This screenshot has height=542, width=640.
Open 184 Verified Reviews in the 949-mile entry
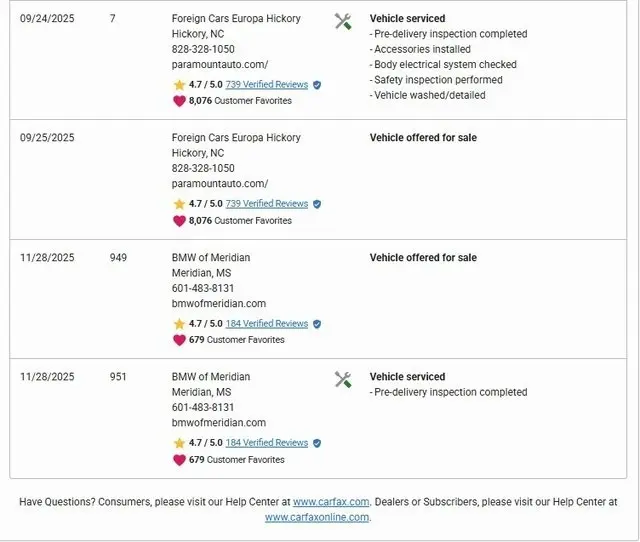pyautogui.click(x=266, y=324)
